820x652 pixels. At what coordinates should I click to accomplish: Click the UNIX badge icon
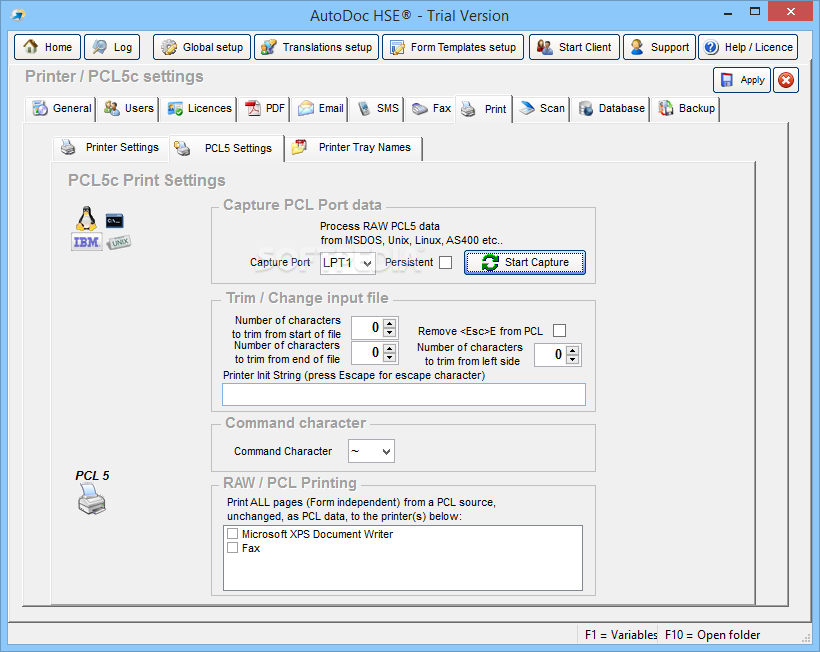(x=119, y=243)
